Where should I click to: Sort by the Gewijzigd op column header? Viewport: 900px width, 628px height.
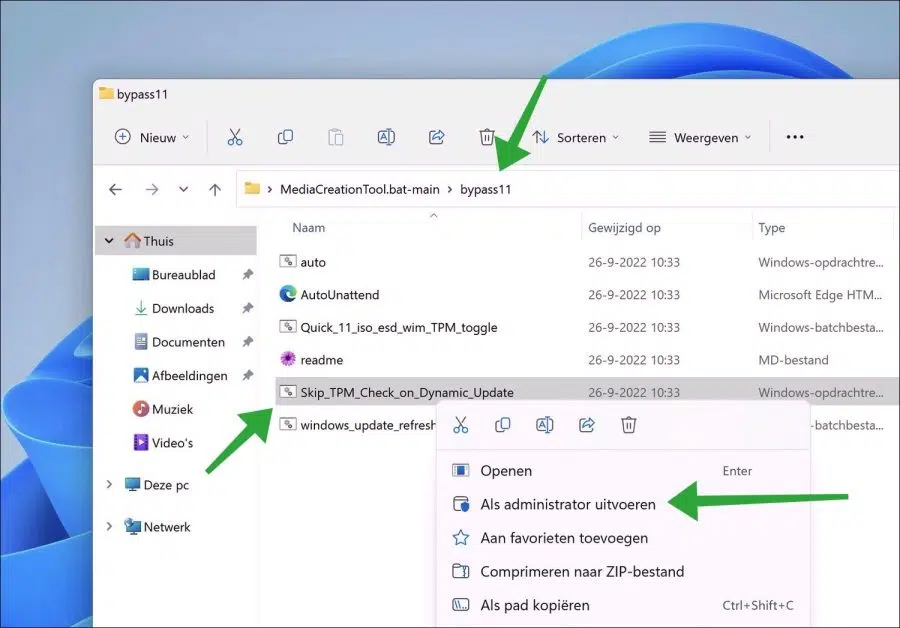pos(624,228)
